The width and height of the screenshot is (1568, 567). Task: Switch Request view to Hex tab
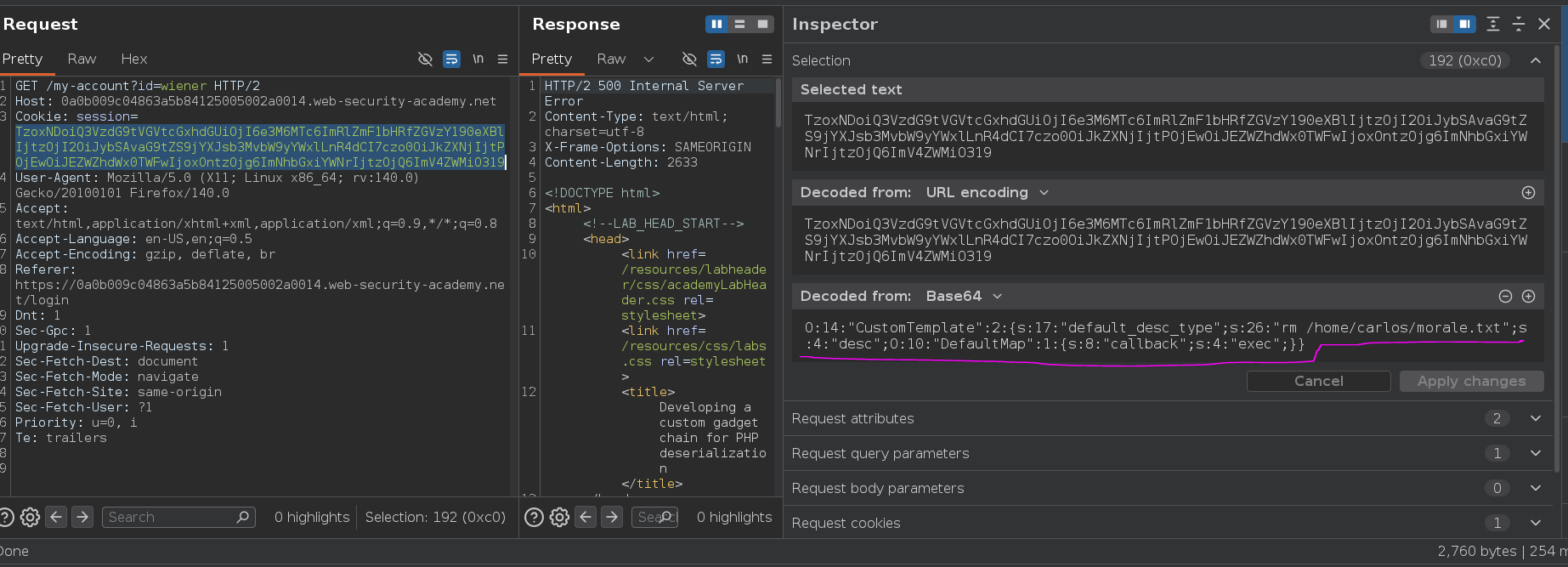click(134, 59)
